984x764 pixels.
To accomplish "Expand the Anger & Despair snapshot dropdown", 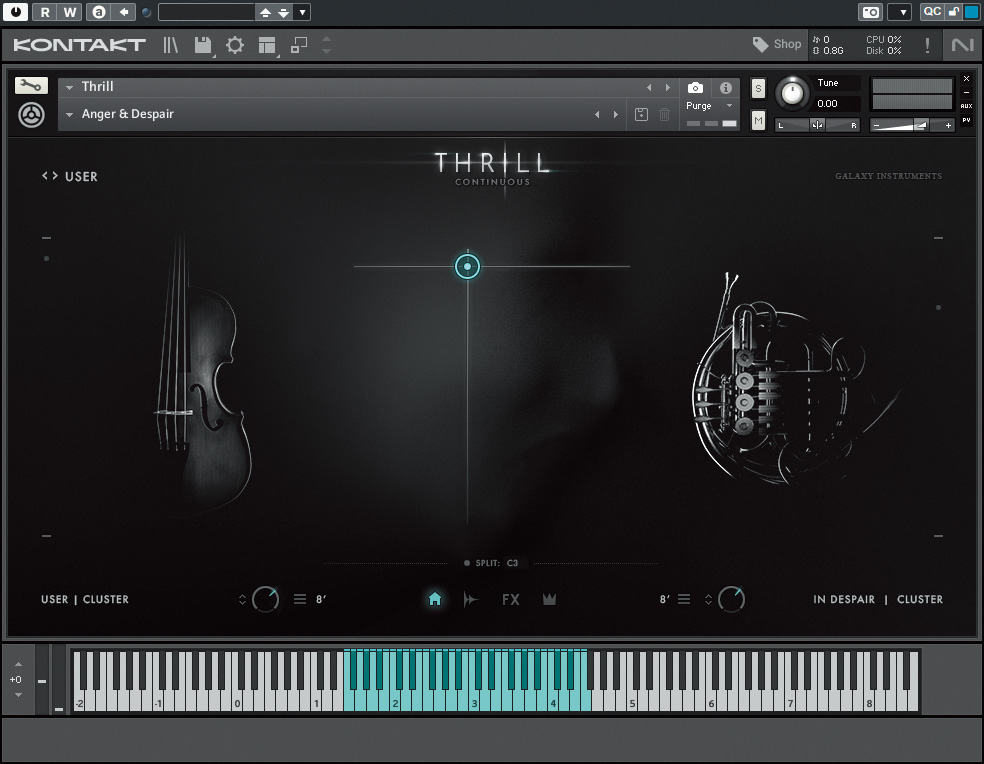I will tap(70, 114).
